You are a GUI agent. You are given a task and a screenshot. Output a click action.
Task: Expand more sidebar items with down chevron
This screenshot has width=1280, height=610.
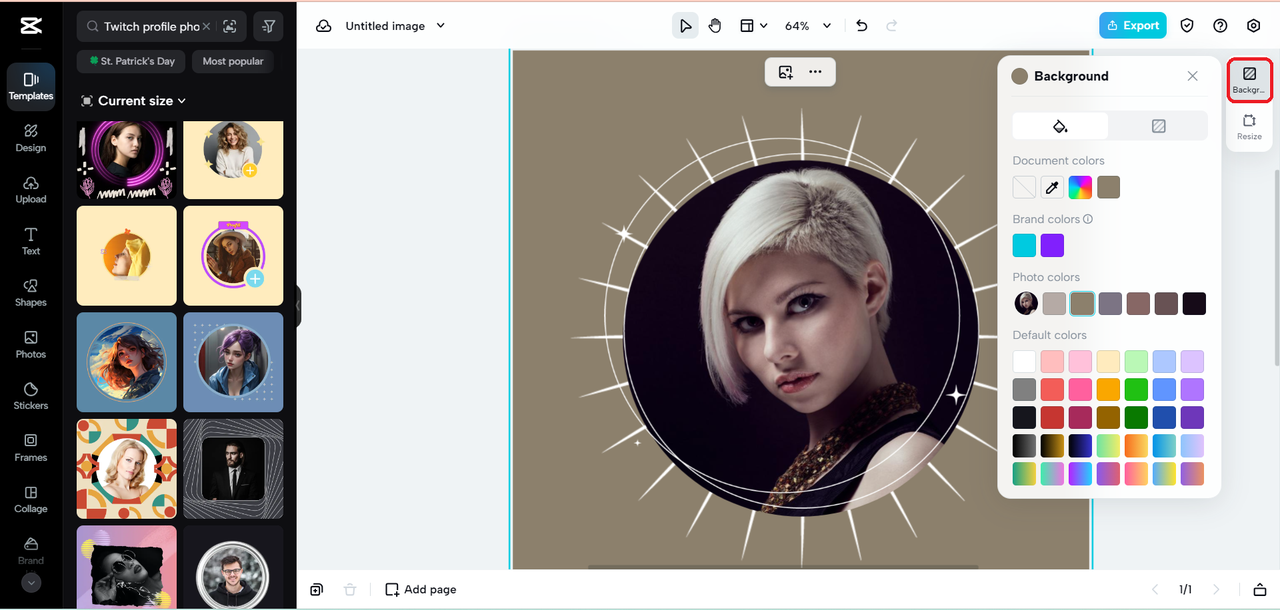coord(31,583)
